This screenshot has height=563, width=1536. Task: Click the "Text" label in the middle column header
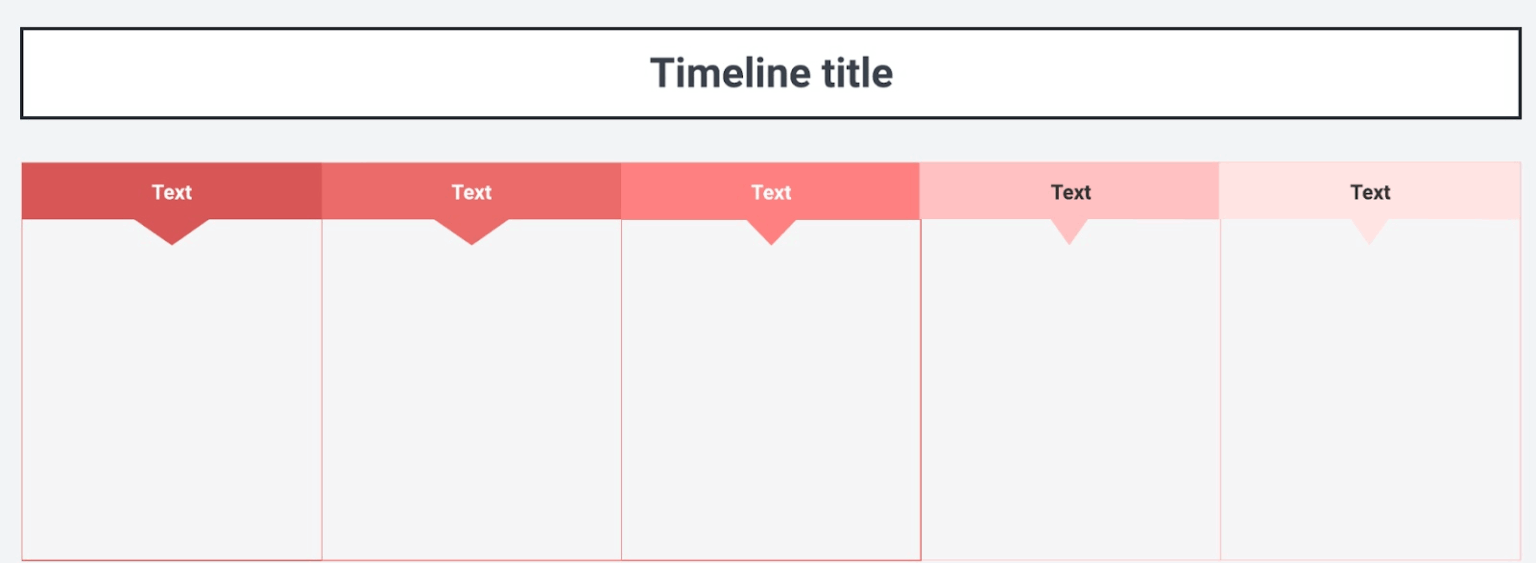[771, 192]
